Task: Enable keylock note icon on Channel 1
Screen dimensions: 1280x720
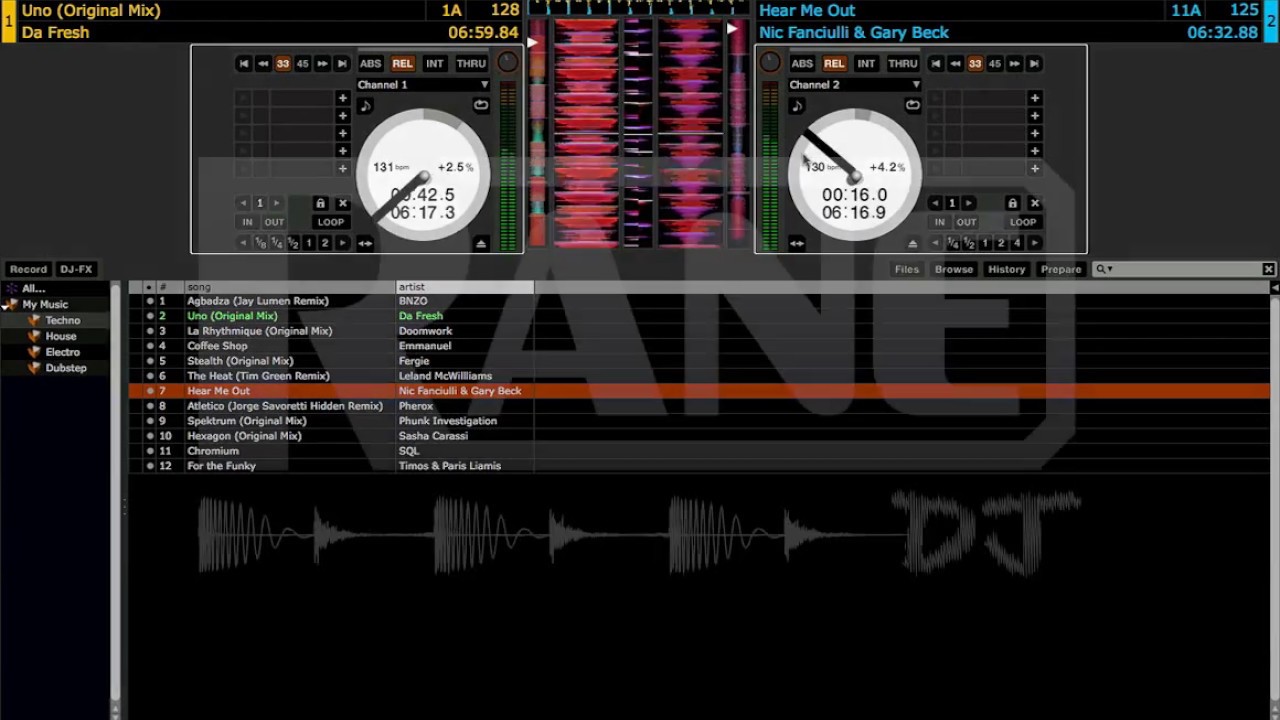Action: point(365,105)
